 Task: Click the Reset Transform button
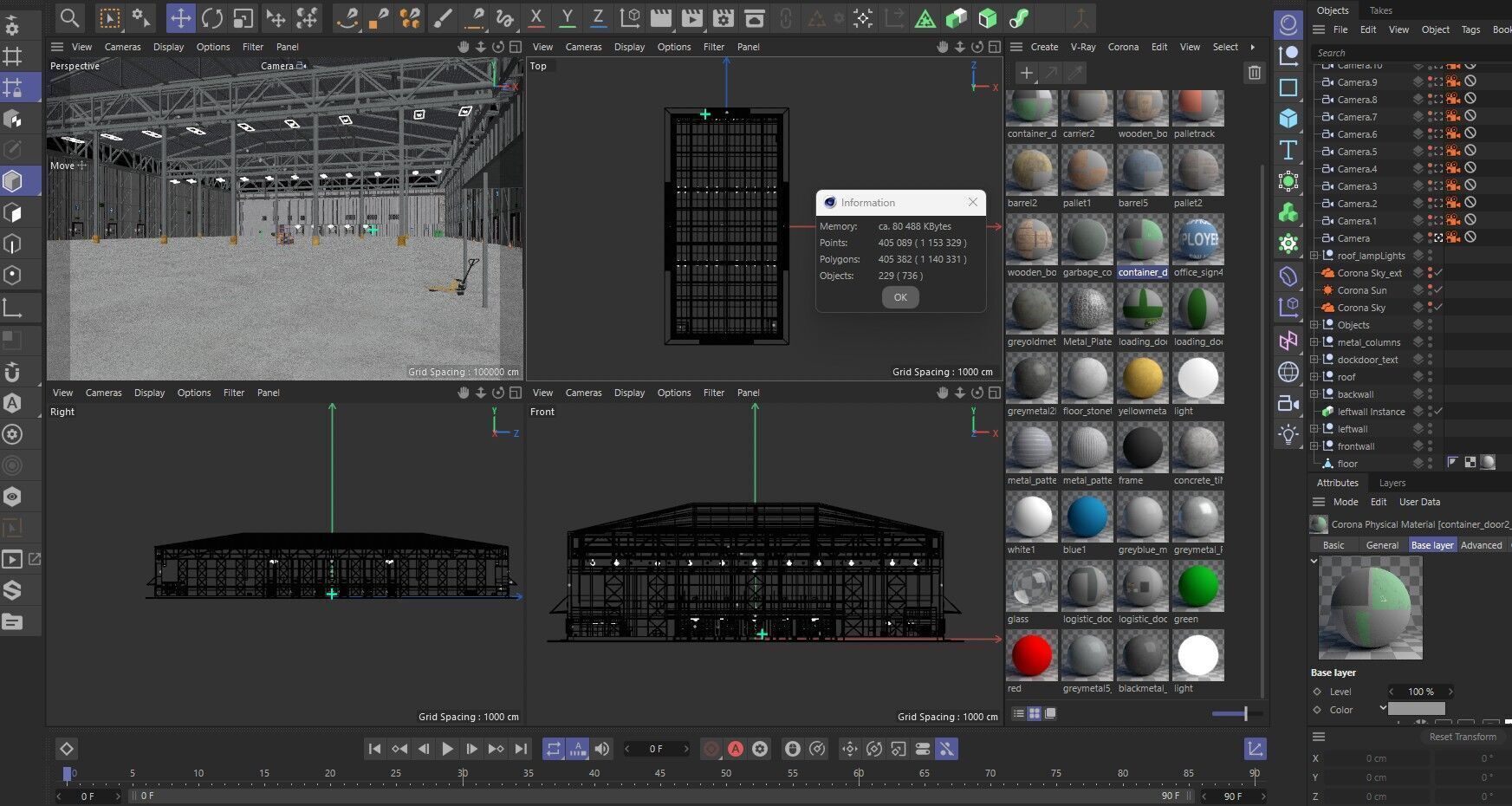click(1463, 737)
